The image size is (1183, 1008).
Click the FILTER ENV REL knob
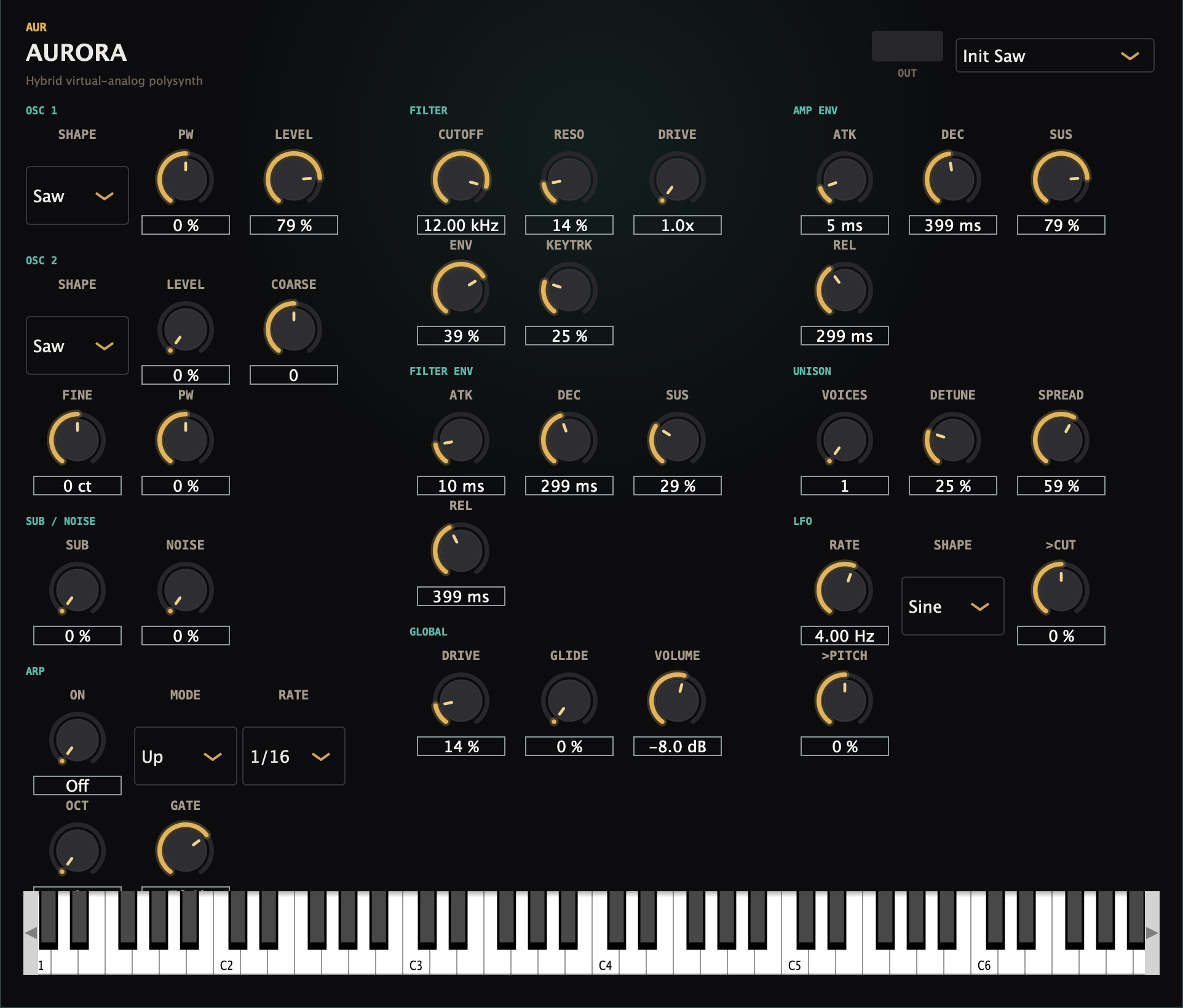461,549
